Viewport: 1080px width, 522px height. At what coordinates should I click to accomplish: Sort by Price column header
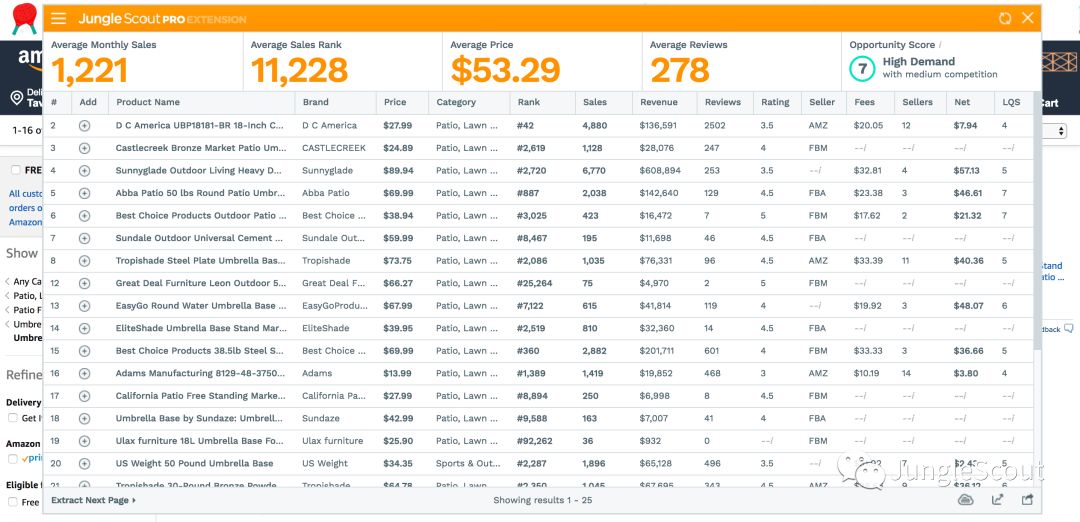[395, 102]
